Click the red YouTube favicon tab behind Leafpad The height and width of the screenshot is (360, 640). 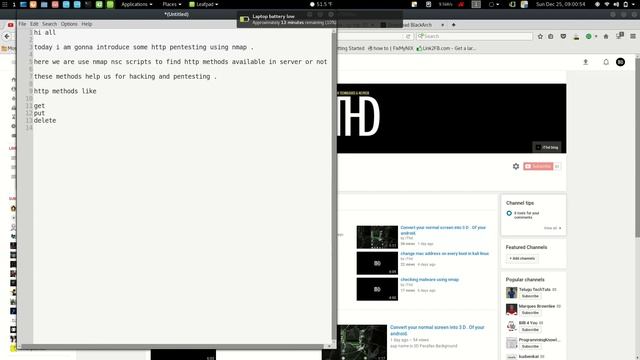(11, 25)
